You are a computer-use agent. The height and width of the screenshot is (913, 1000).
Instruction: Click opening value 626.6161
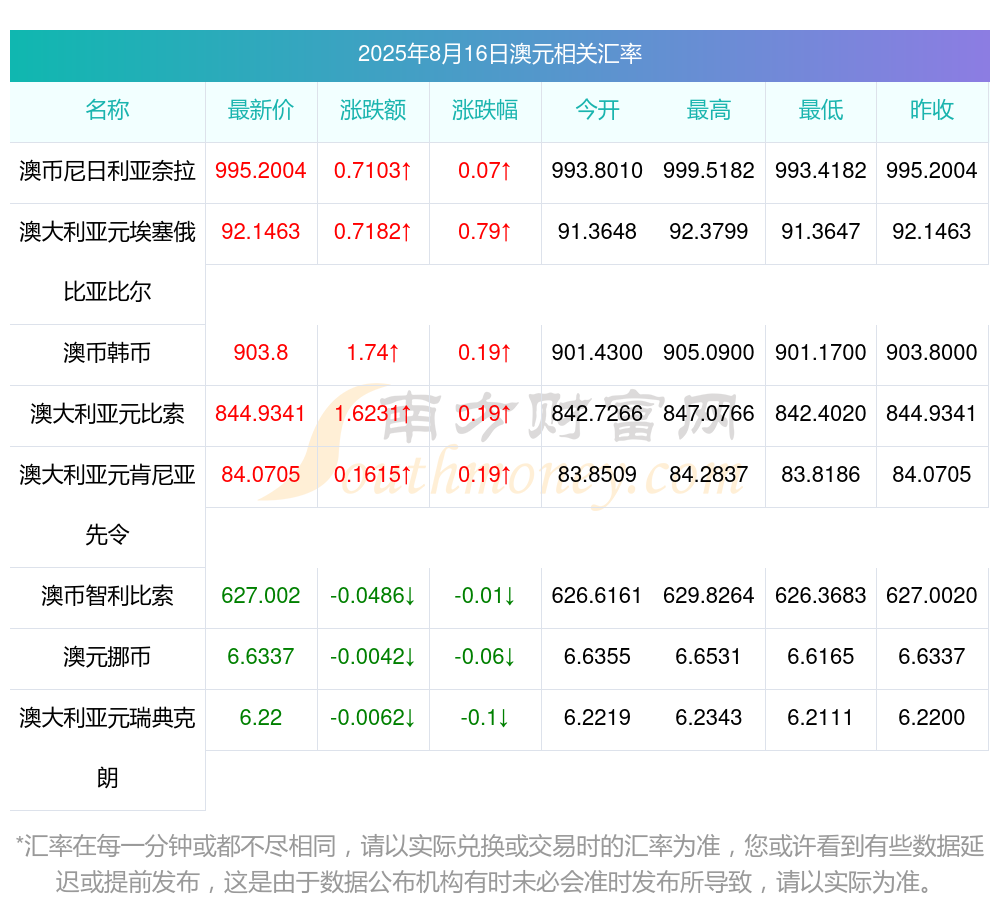[597, 595]
